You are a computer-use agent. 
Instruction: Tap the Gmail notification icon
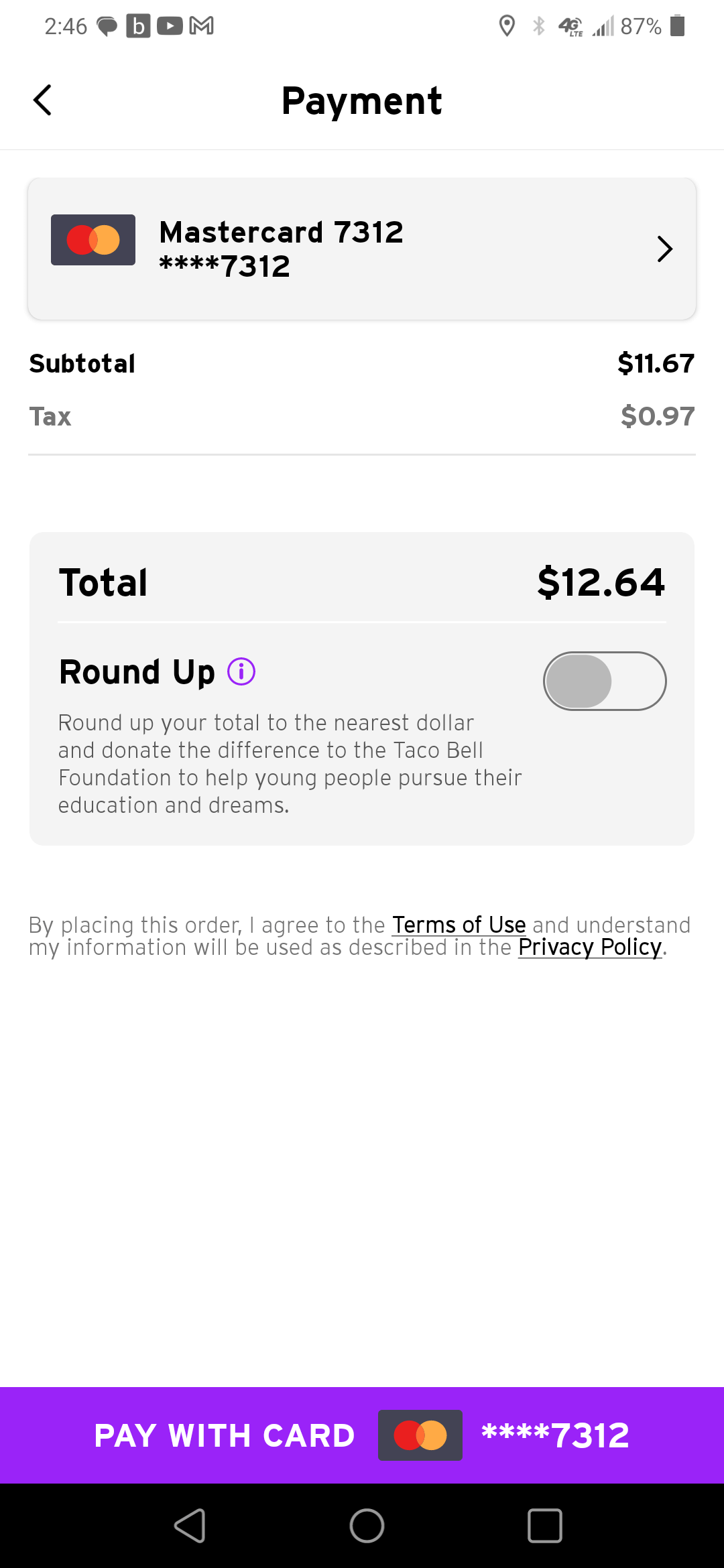[202, 26]
